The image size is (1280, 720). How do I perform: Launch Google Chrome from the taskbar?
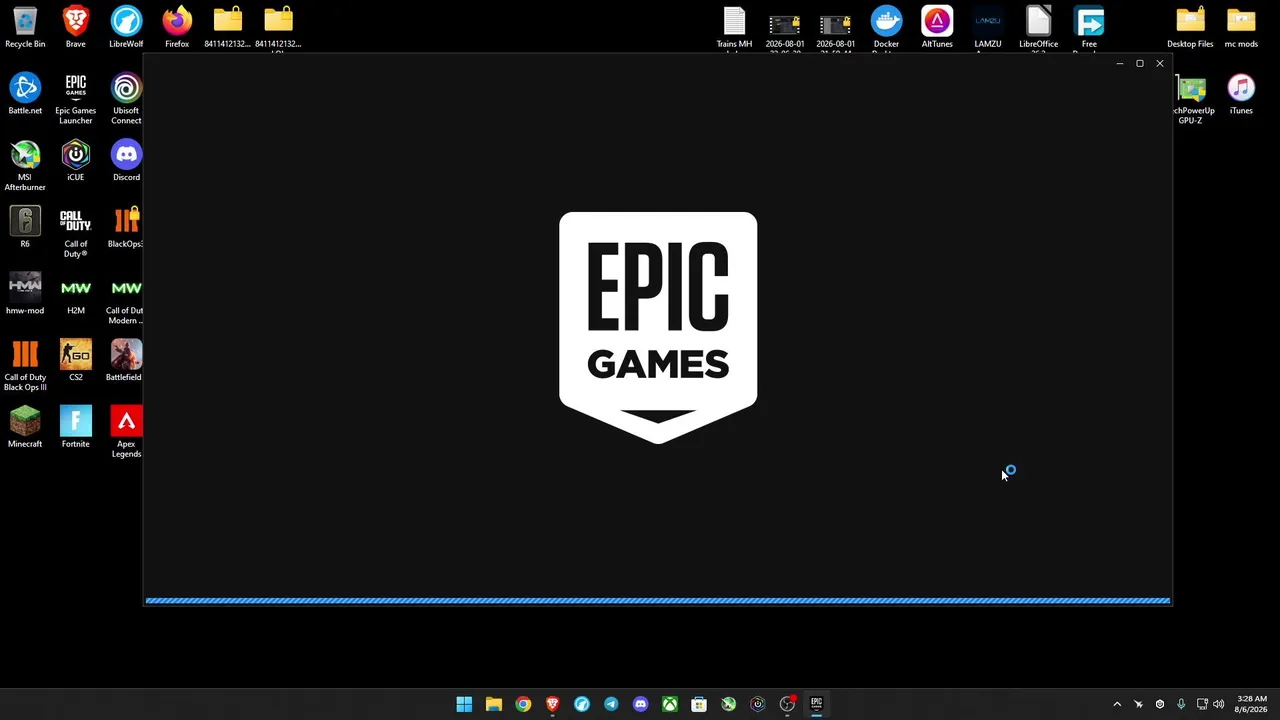pos(523,704)
